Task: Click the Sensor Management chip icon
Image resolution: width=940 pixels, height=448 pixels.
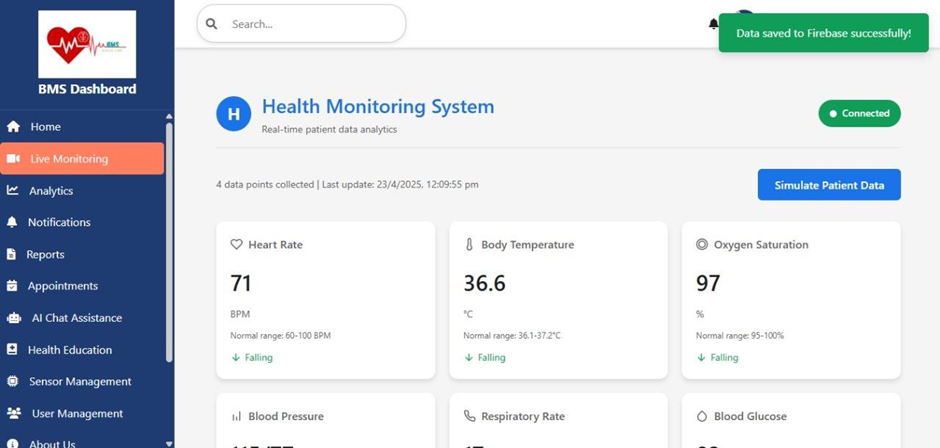Action: click(x=13, y=381)
